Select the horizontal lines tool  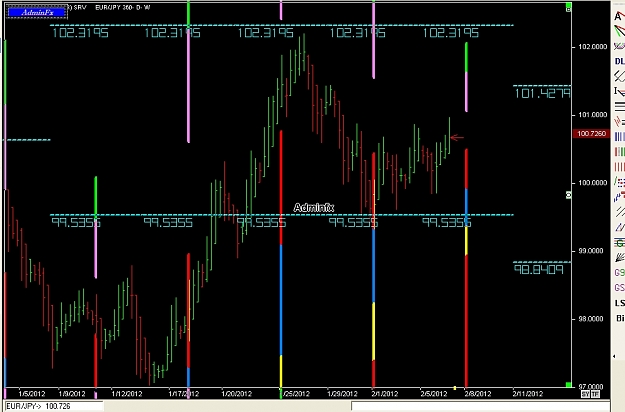point(619,106)
